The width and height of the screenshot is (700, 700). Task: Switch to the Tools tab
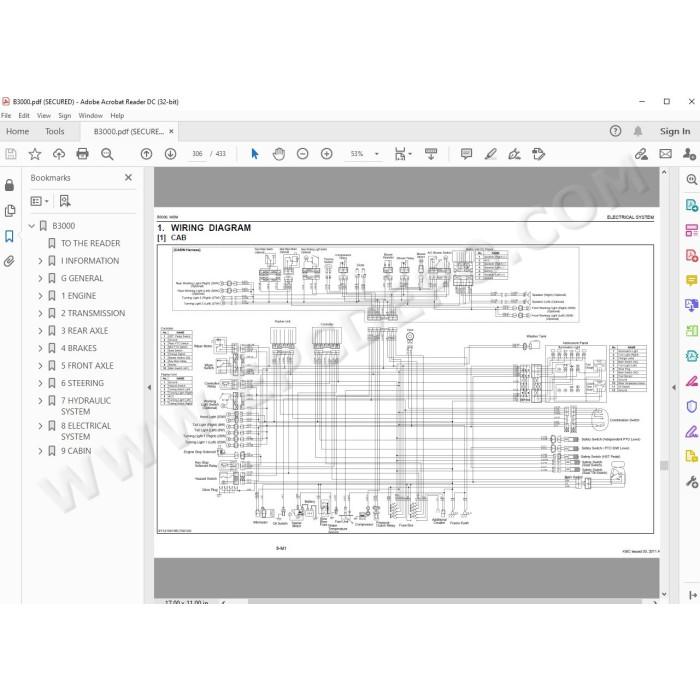click(54, 131)
